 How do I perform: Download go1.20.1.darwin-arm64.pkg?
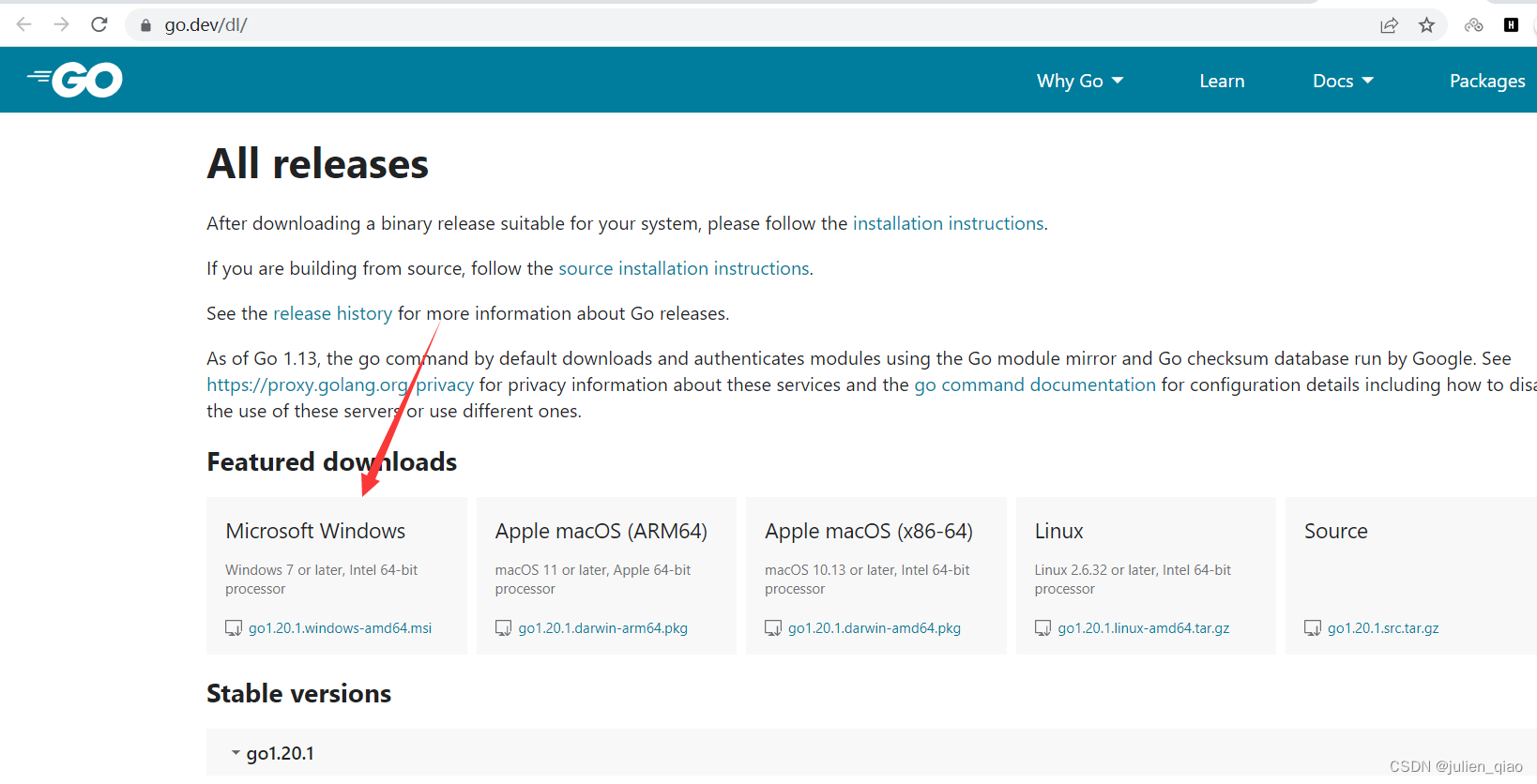pos(602,628)
